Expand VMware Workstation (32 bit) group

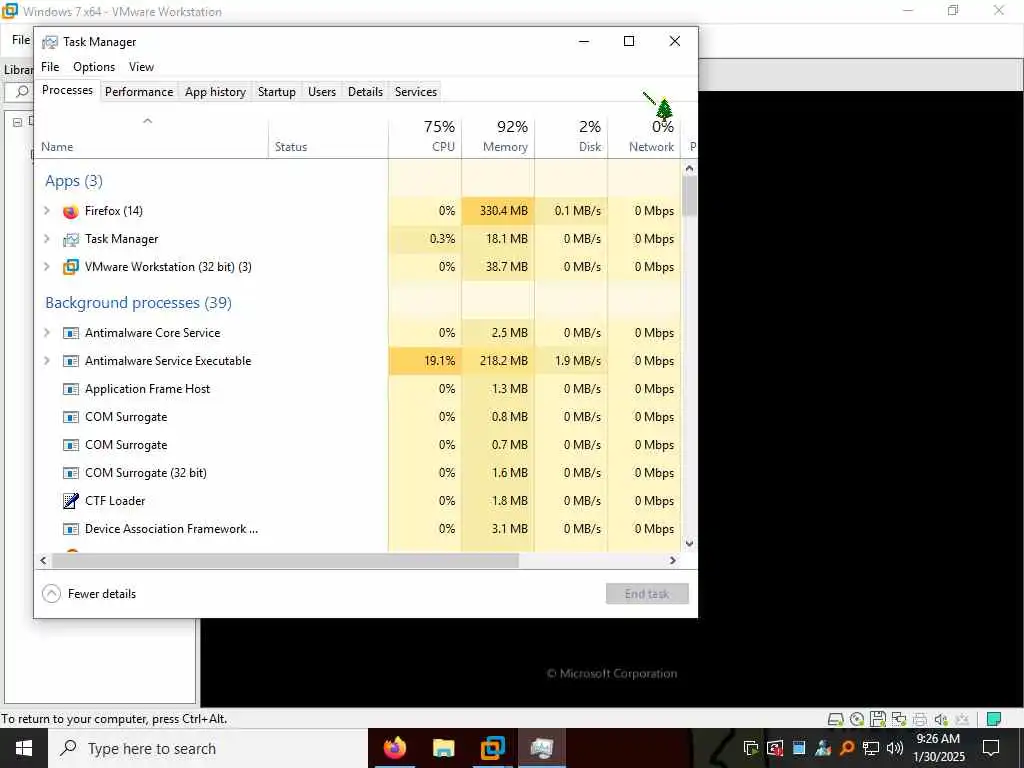coord(46,267)
